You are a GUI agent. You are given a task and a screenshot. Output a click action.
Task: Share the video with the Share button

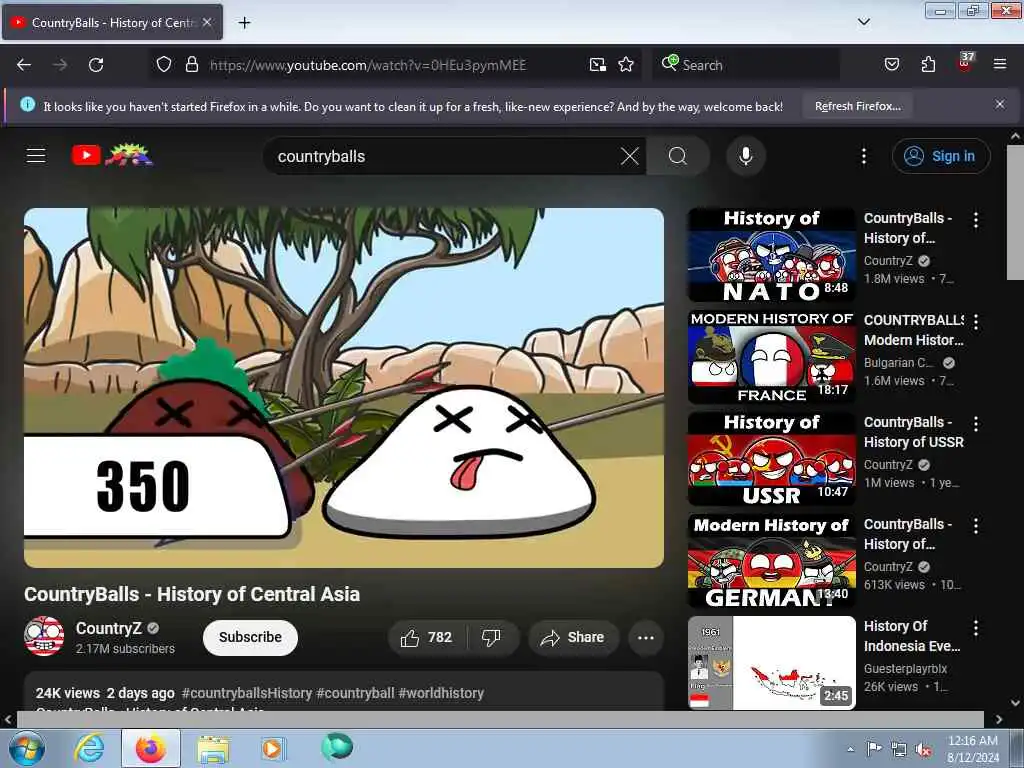coord(573,637)
